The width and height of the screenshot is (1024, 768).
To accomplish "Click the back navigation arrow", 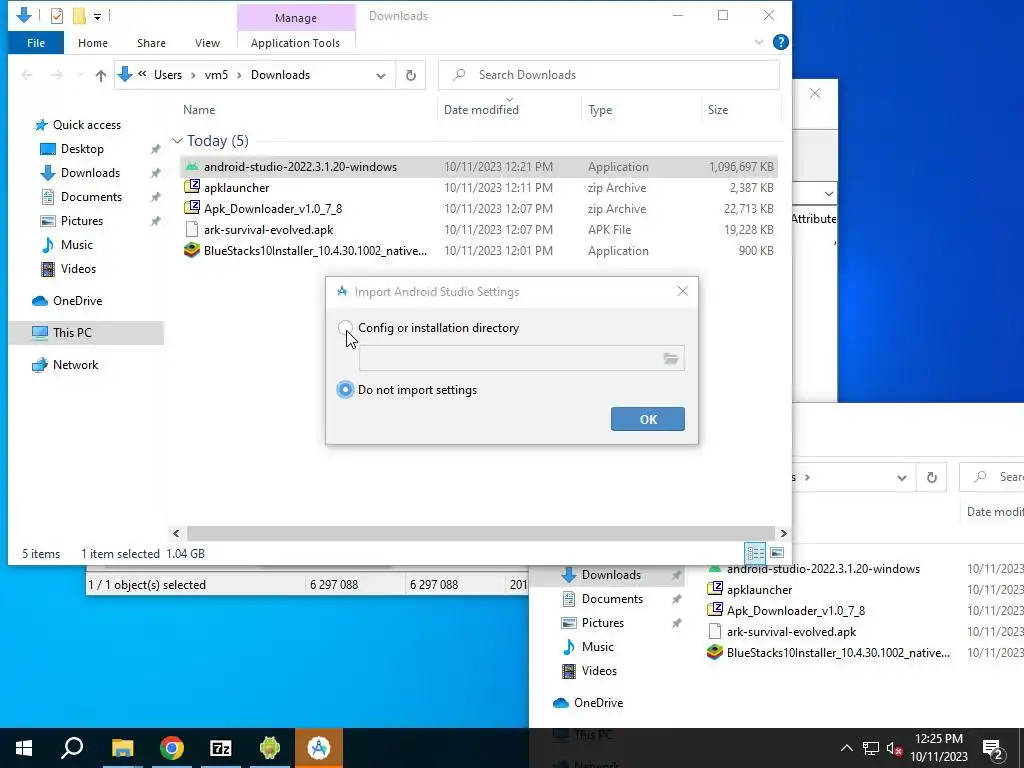I will tap(27, 75).
